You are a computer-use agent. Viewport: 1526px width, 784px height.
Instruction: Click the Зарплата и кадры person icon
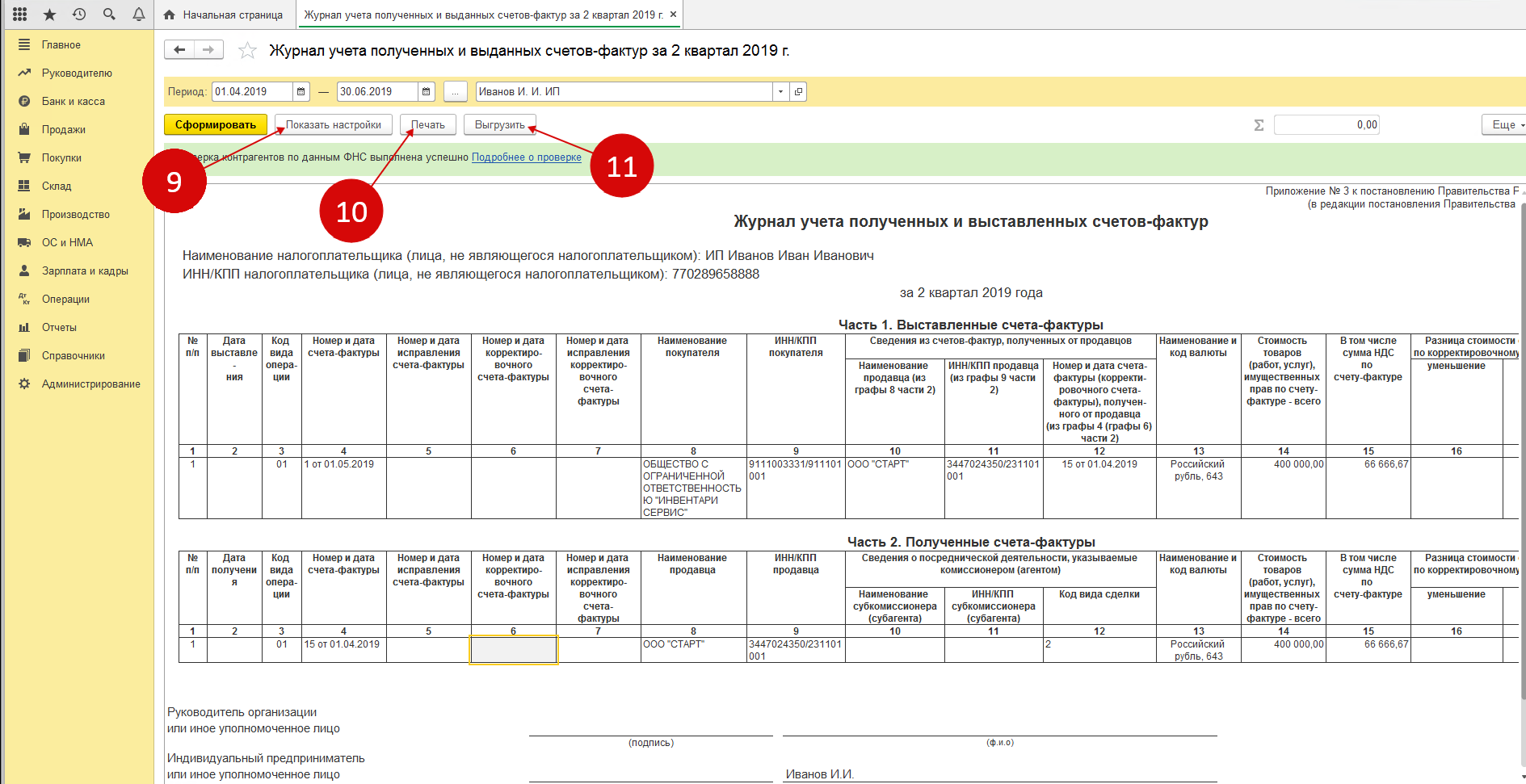[24, 270]
